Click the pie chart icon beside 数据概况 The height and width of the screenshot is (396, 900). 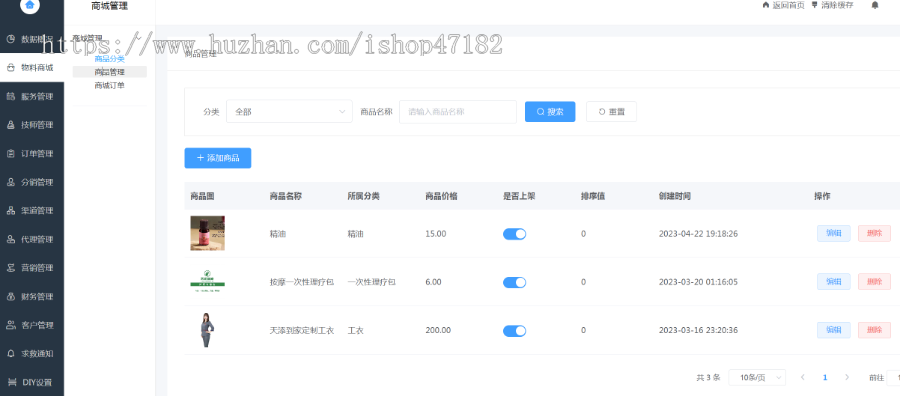tap(10, 39)
